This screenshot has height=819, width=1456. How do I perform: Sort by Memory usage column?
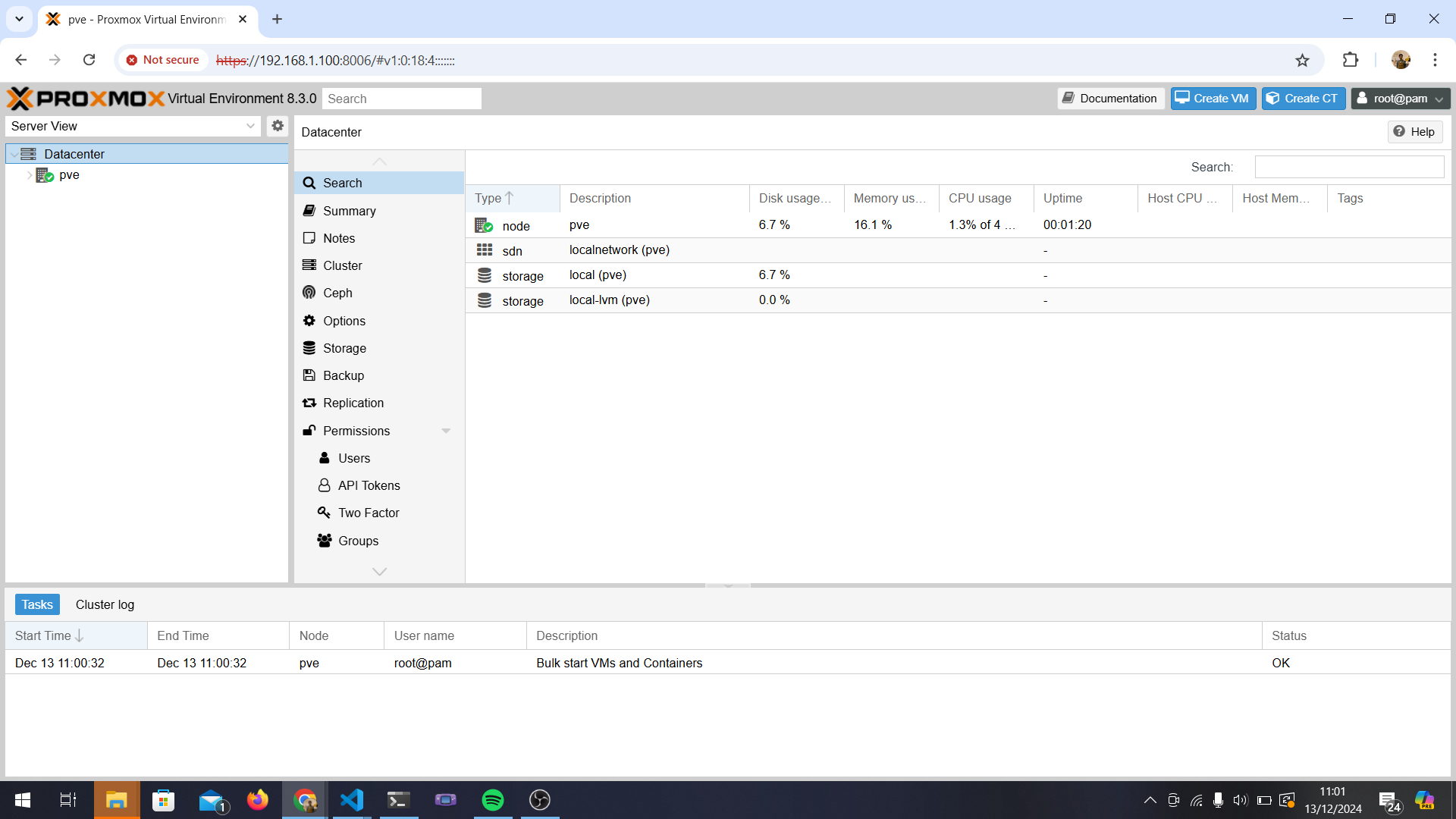pyautogui.click(x=891, y=198)
